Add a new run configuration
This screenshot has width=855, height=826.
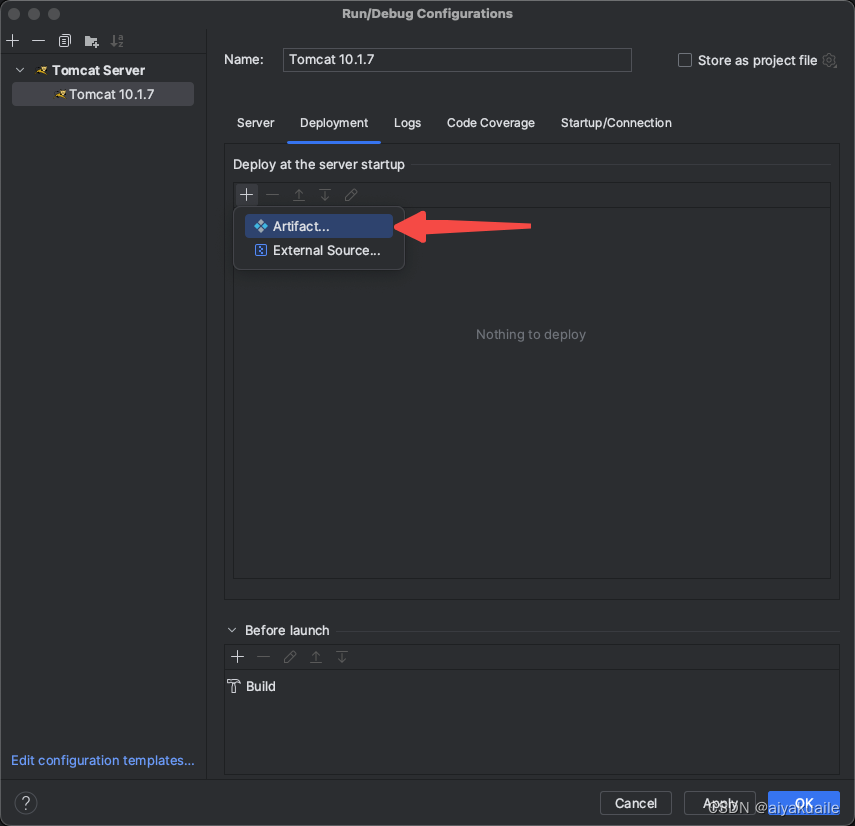tap(13, 40)
